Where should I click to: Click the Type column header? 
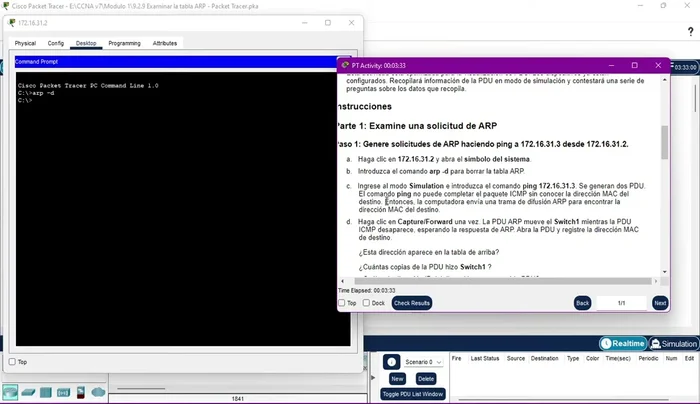tap(573, 358)
